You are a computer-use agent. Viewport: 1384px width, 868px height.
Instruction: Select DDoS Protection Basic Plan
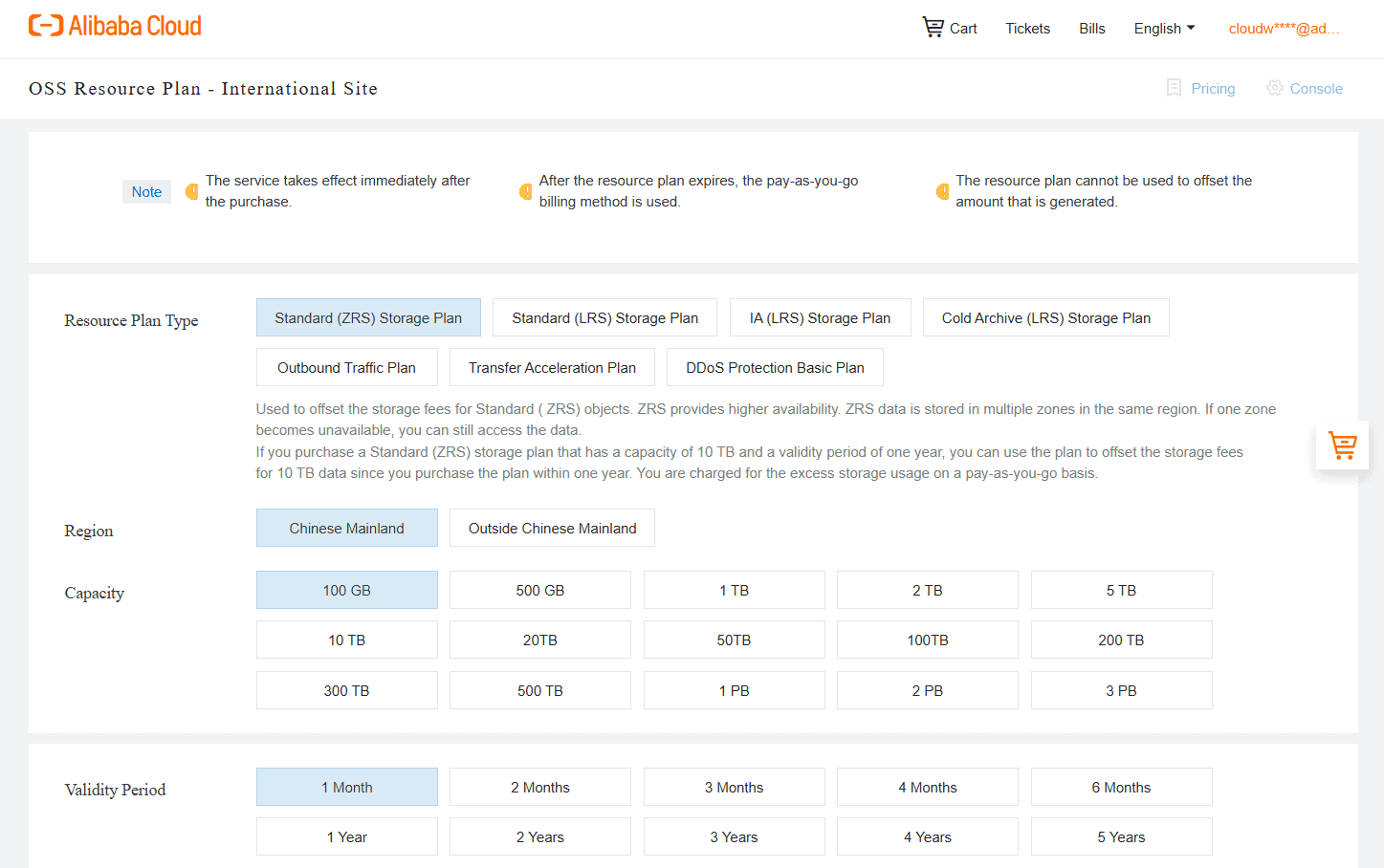point(775,367)
